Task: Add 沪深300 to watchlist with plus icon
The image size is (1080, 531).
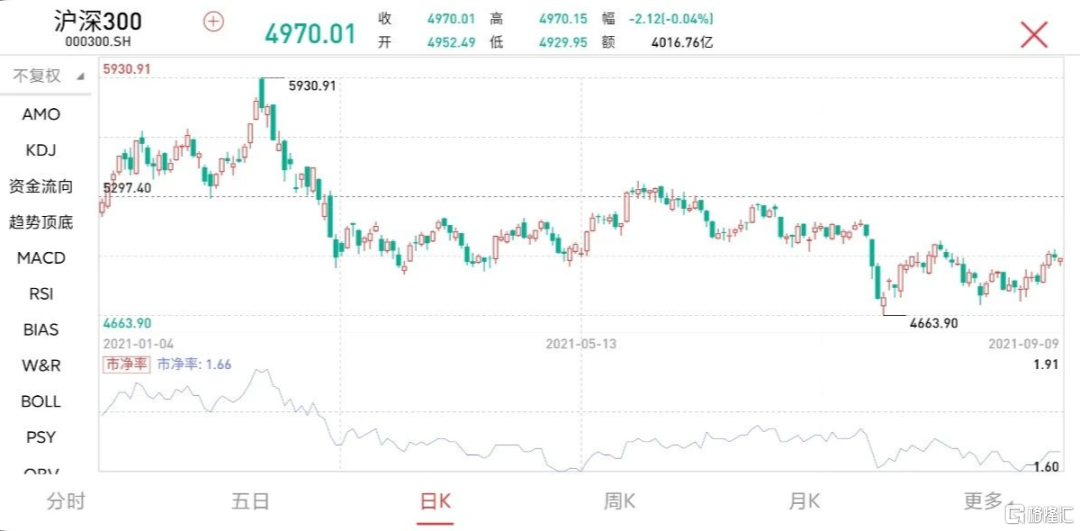Action: pos(213,21)
